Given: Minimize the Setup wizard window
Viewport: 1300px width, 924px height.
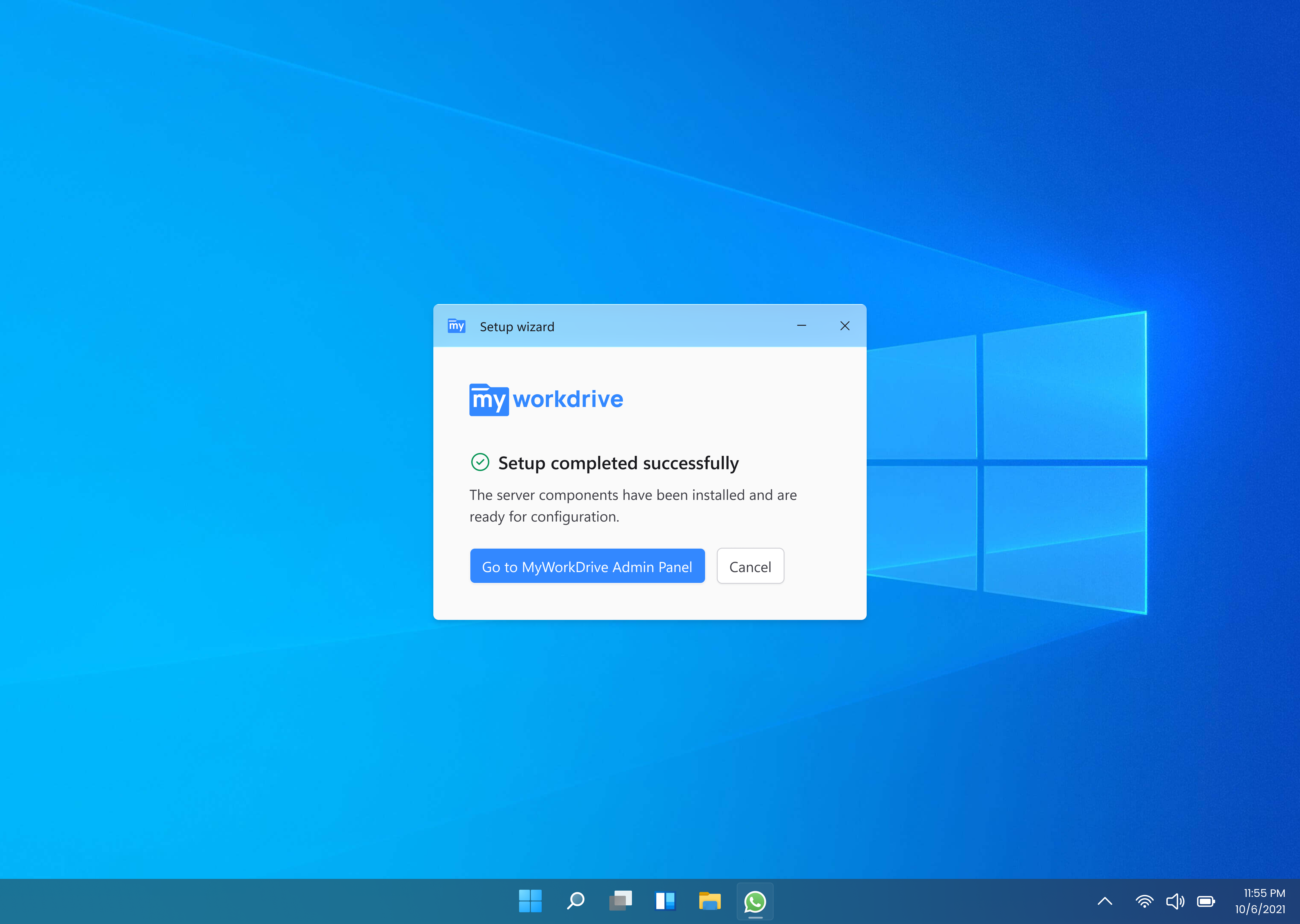Looking at the screenshot, I should click(801, 325).
